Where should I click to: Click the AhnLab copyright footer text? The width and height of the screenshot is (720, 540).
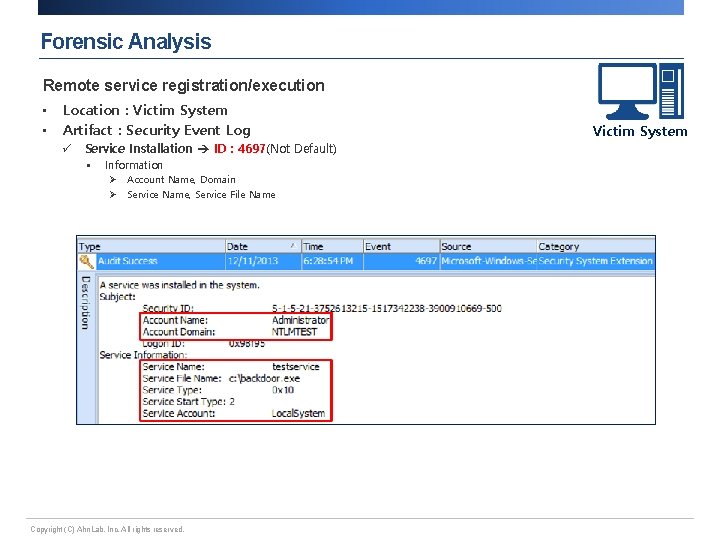[x=107, y=529]
